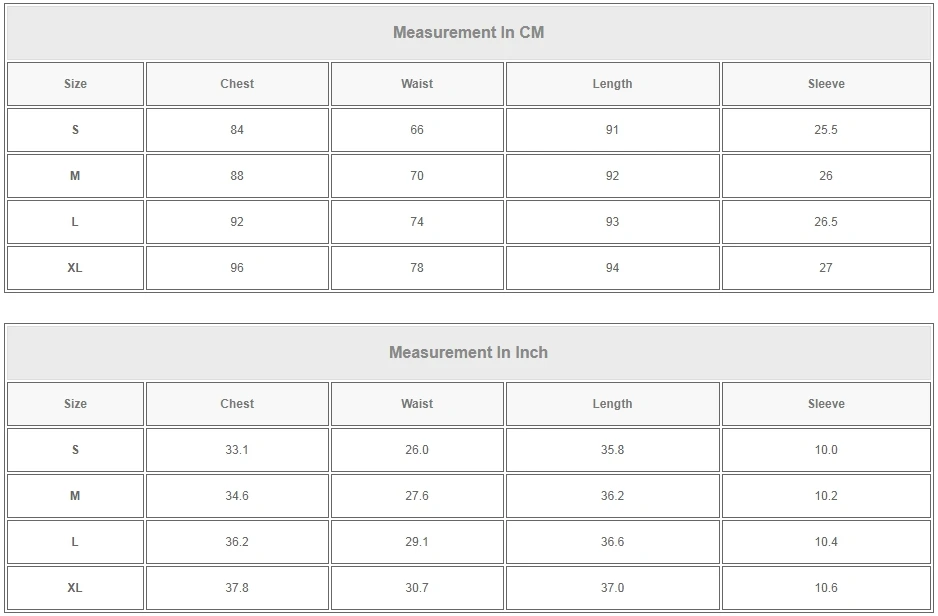Click length value 36.6 for size L
Viewport: 938px width, 616px height.
612,542
